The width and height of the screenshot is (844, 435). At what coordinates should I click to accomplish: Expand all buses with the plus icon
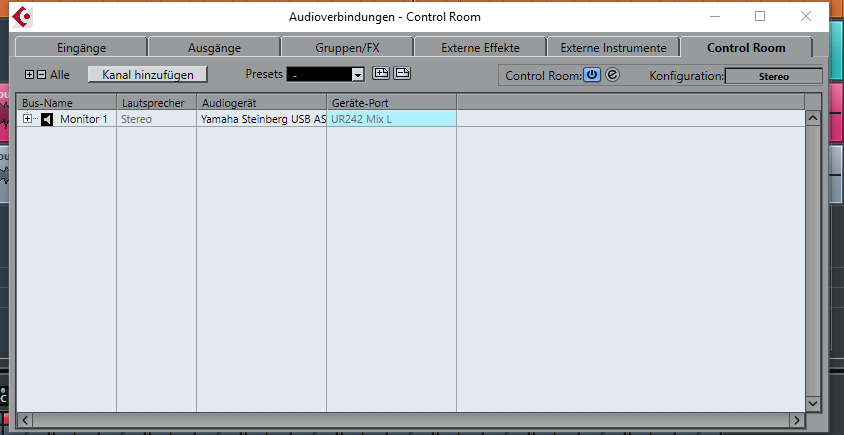(30, 75)
